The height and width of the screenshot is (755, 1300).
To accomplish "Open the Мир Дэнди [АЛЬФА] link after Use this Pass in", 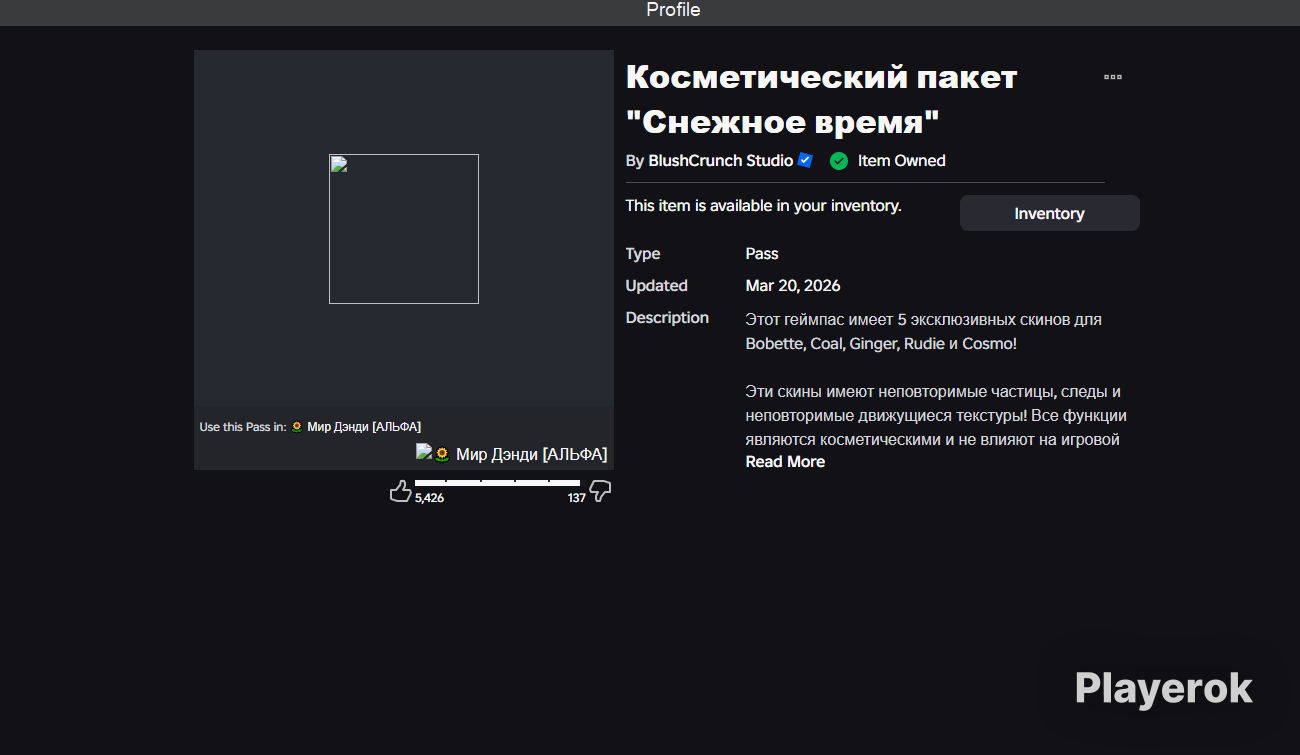I will [x=364, y=427].
